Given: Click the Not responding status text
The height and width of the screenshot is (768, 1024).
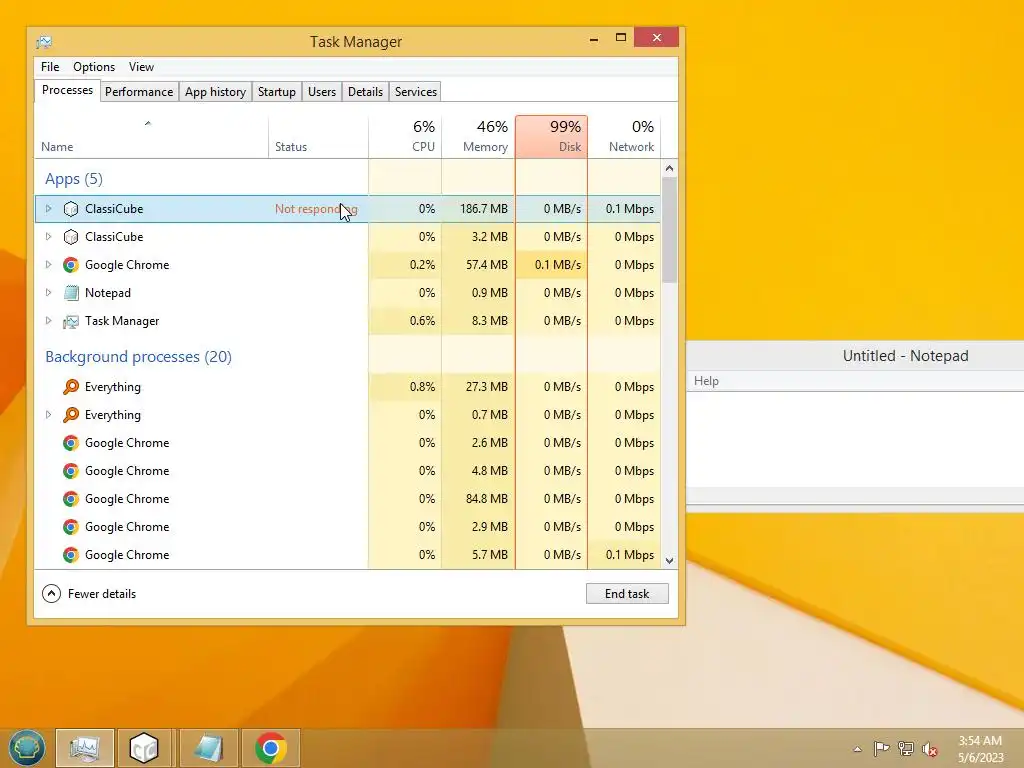Looking at the screenshot, I should point(316,209).
